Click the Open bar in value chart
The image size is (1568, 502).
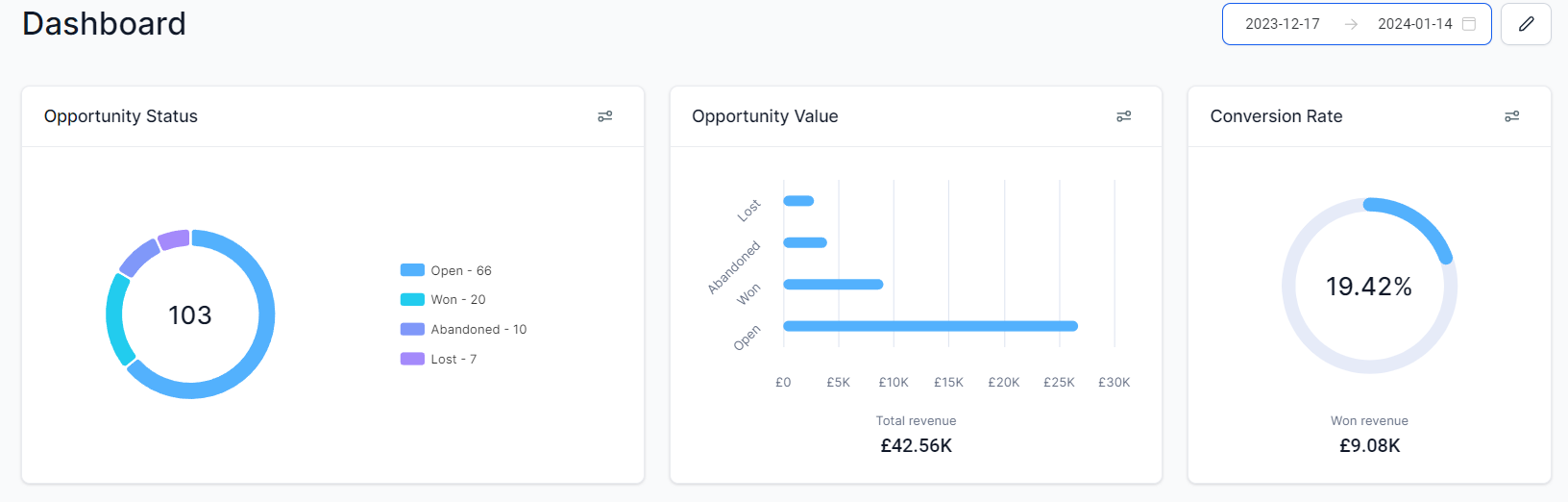(931, 326)
